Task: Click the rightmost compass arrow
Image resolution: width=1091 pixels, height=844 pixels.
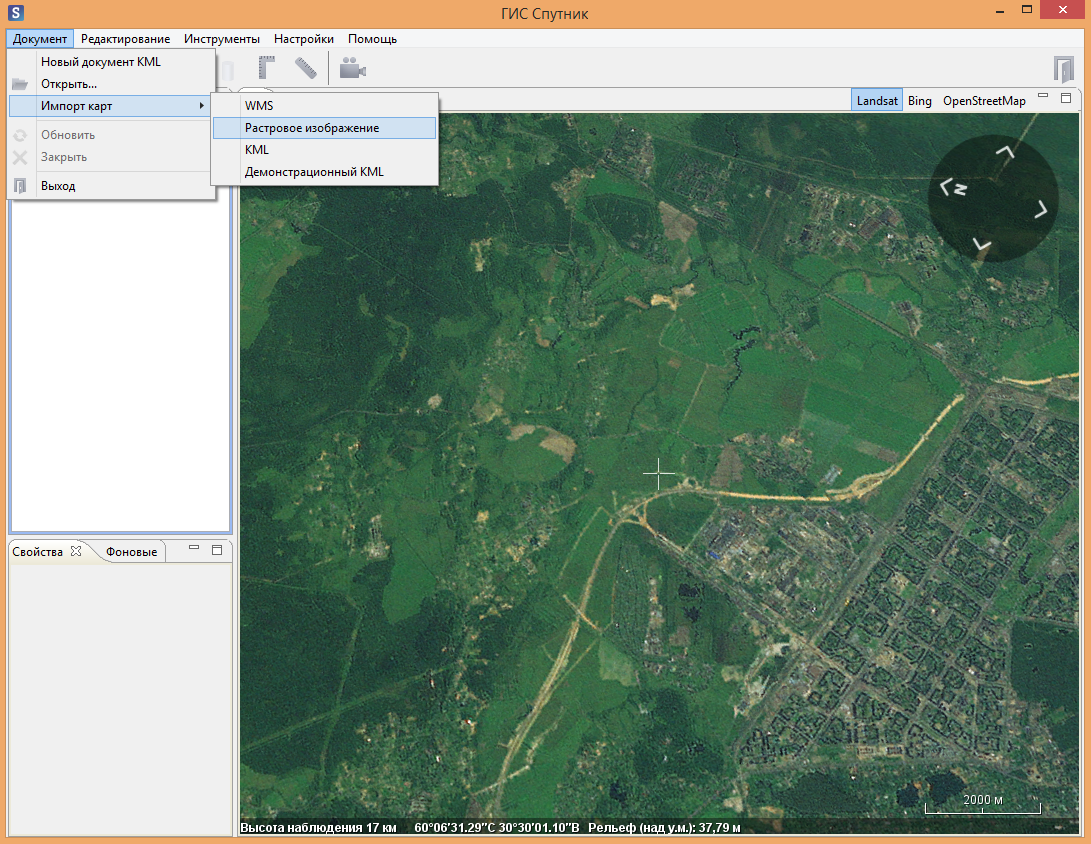Action: pos(1040,209)
